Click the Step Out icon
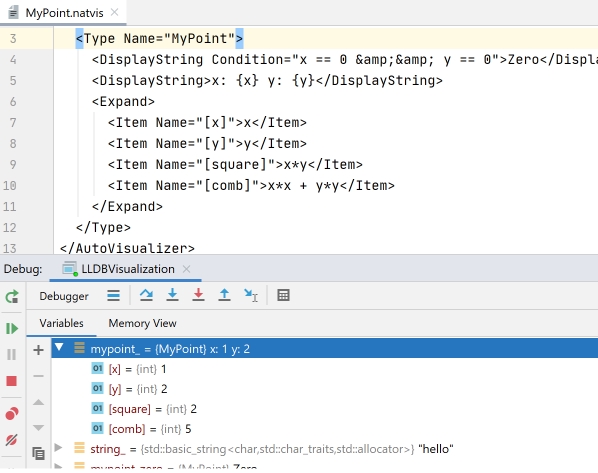The image size is (598, 473). click(x=224, y=295)
